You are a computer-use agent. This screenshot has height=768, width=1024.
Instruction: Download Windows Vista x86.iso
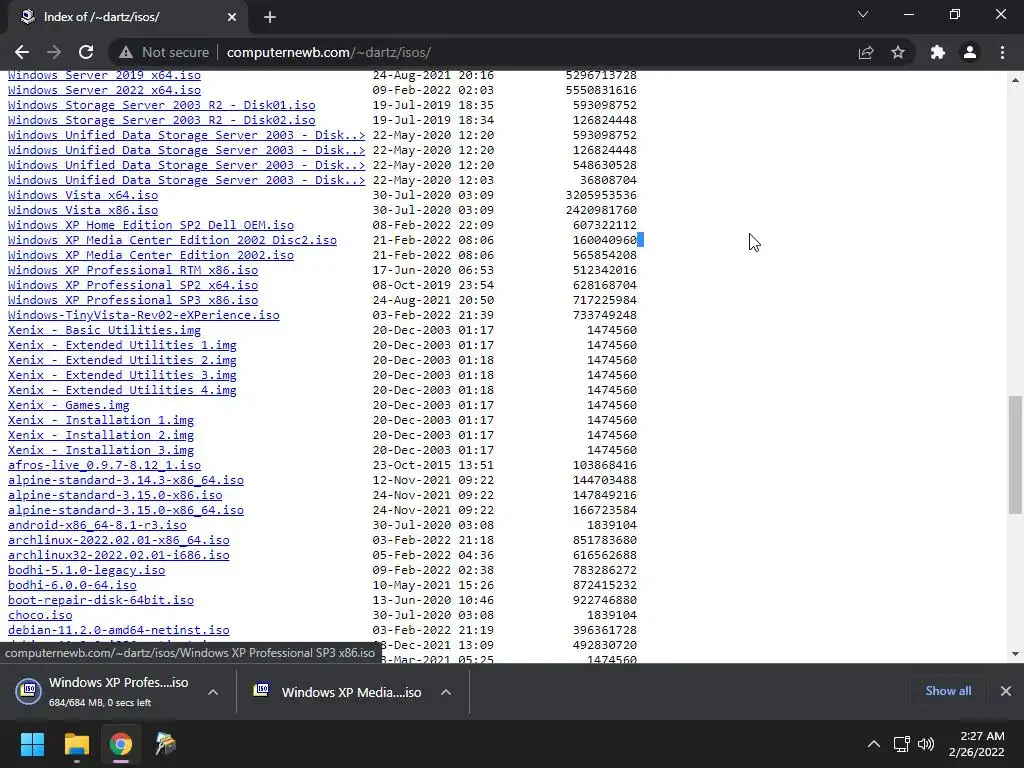click(x=83, y=210)
